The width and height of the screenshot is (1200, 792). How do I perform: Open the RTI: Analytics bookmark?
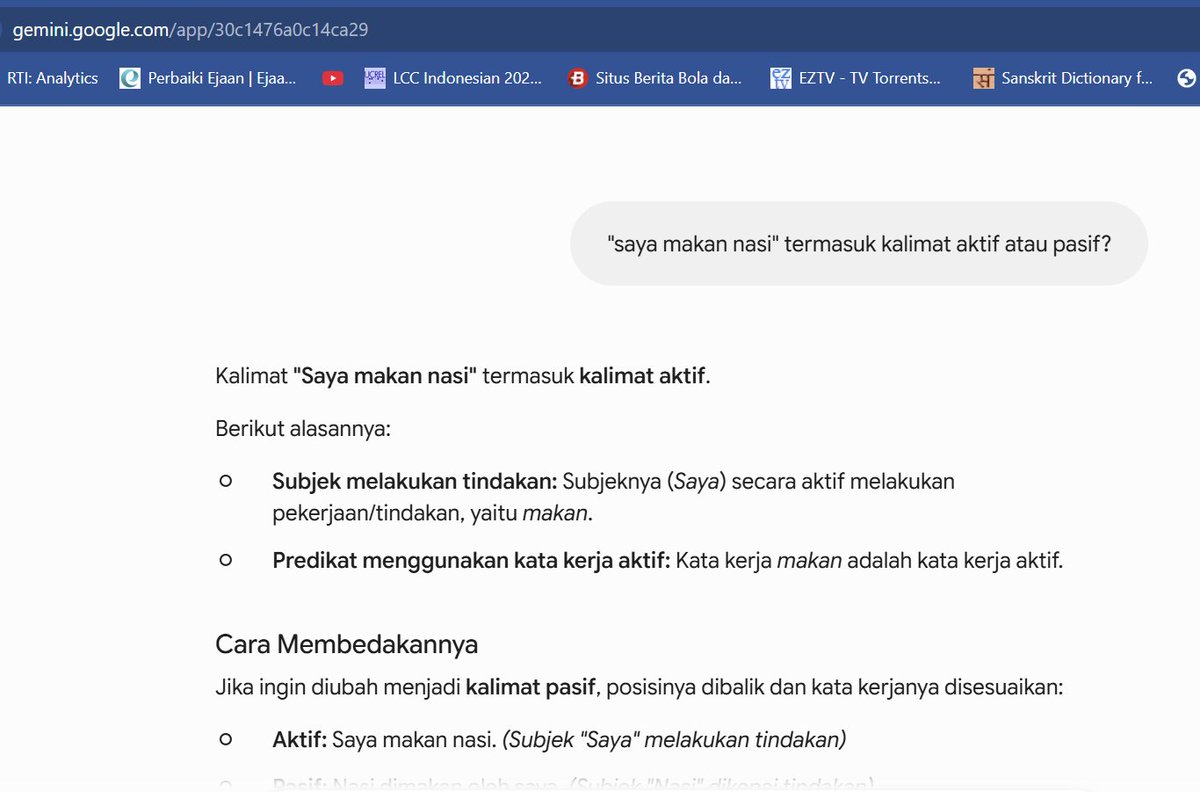click(52, 78)
